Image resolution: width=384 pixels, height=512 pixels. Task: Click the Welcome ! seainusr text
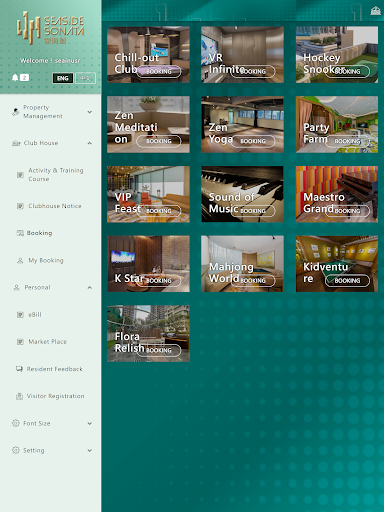click(x=50, y=61)
